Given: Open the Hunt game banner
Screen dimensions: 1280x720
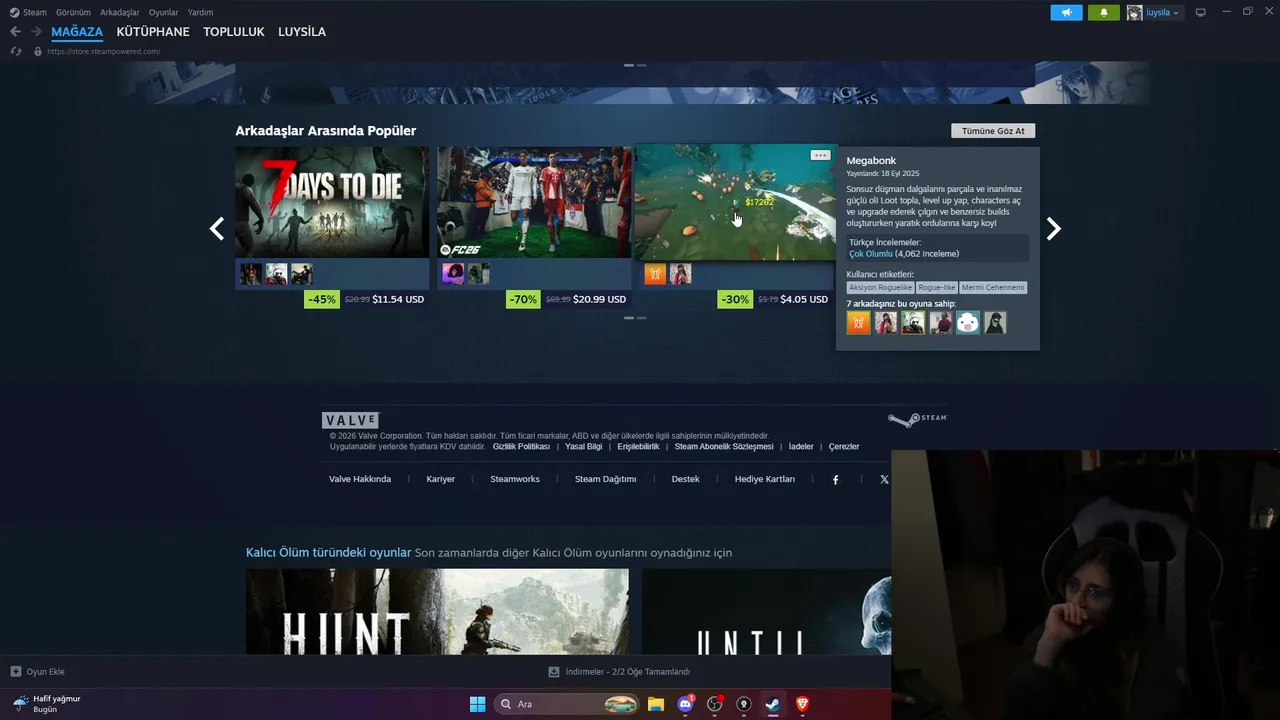Looking at the screenshot, I should 437,612.
